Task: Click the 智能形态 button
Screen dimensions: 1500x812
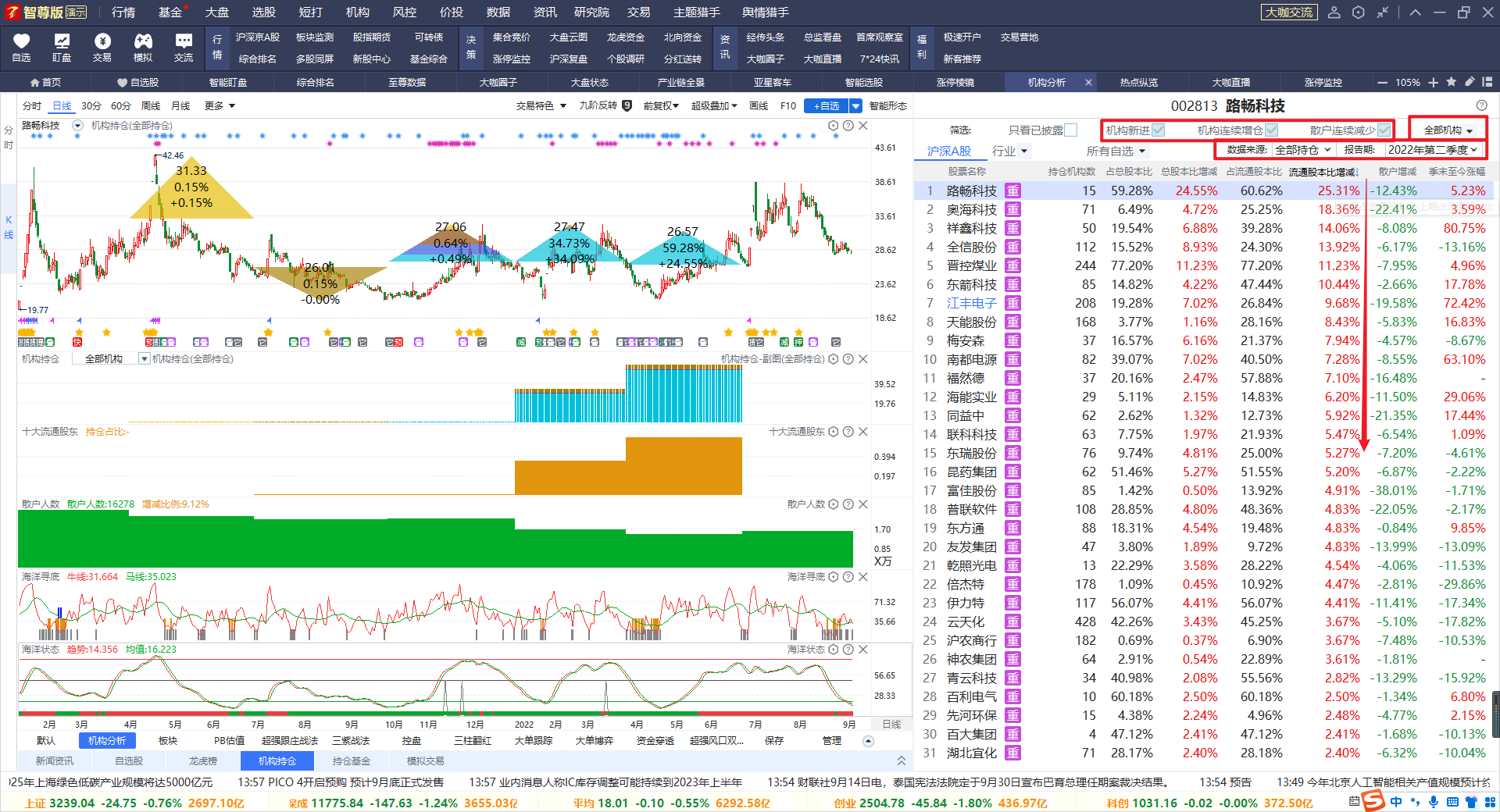Action: click(x=888, y=105)
